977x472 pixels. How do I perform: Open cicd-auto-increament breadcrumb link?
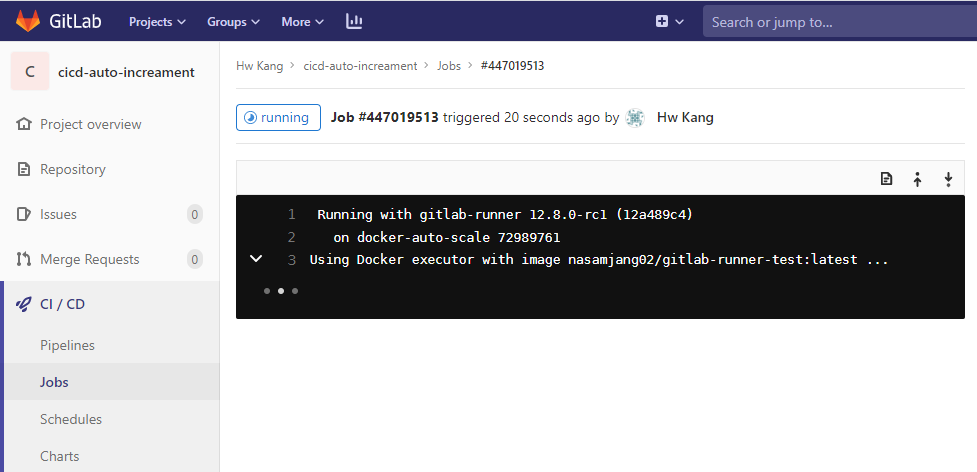tap(360, 65)
